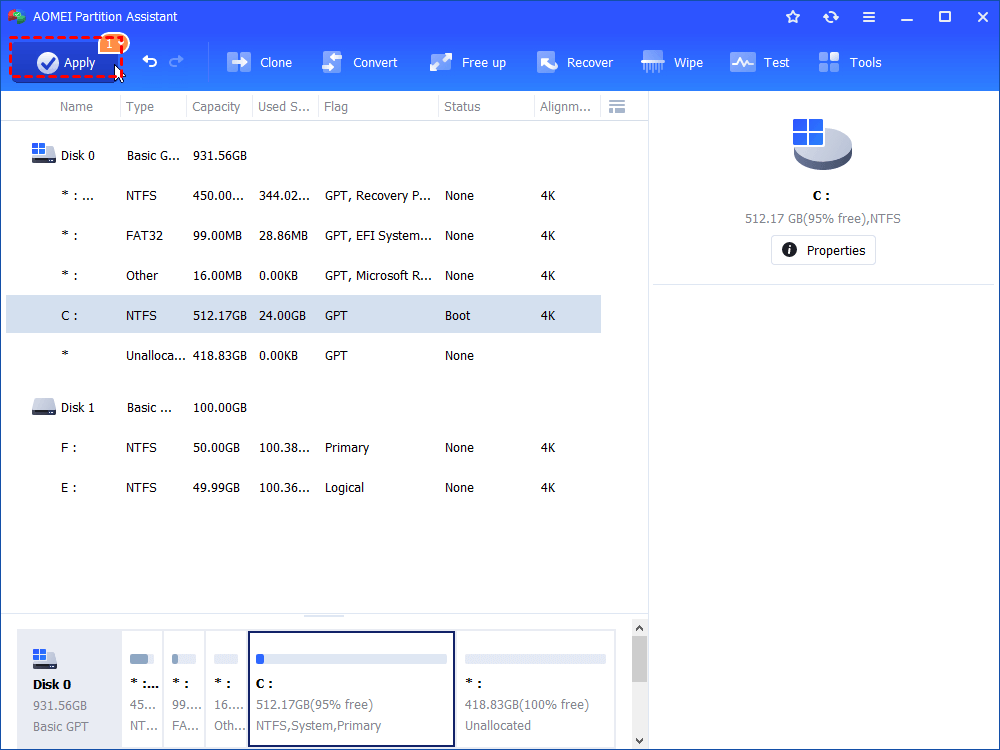This screenshot has width=1000, height=750.
Task: Click the star favorite icon
Action: [792, 16]
